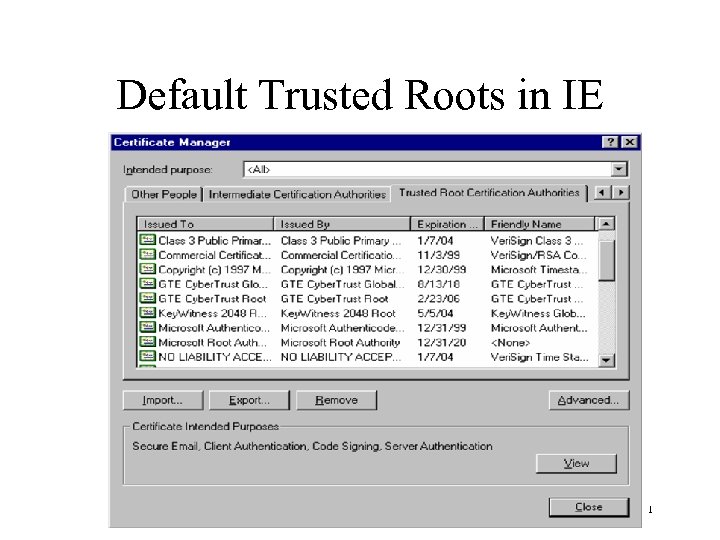Click expiration date 12/30/99
Viewport: 720px width, 540px height.
[442, 270]
